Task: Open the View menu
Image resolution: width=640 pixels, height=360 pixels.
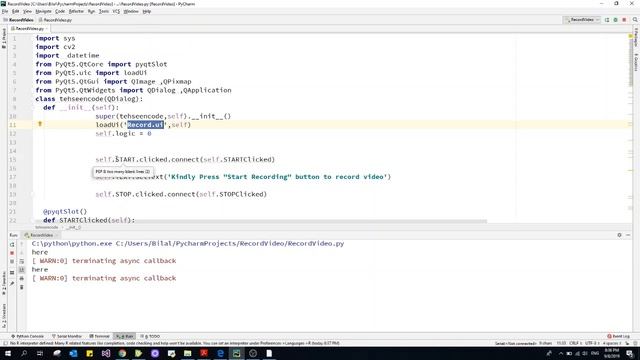Action: pyautogui.click(x=27, y=11)
